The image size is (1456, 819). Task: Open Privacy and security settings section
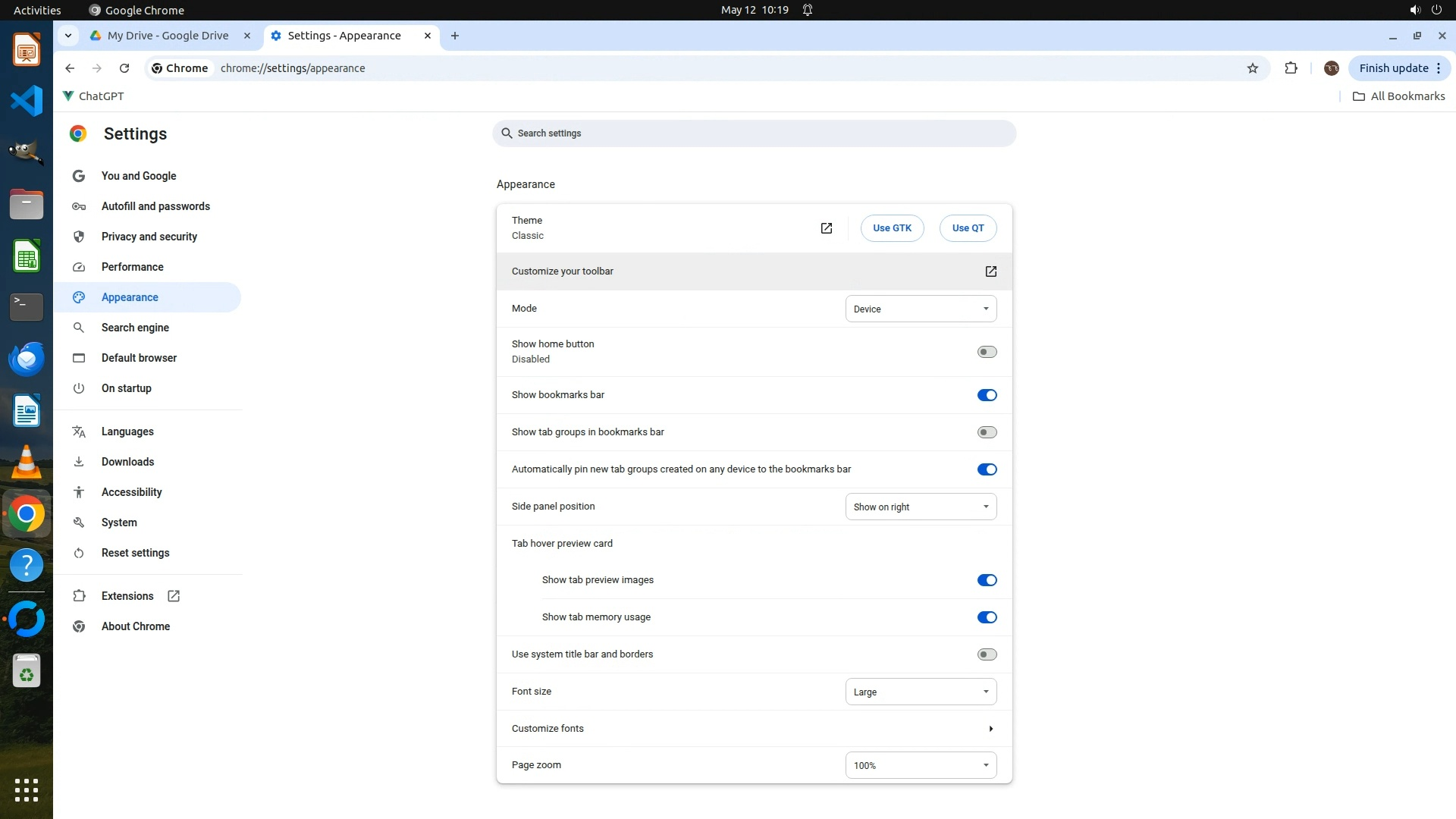[149, 237]
